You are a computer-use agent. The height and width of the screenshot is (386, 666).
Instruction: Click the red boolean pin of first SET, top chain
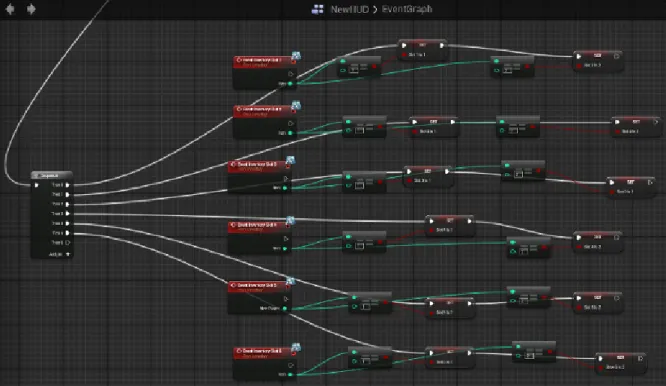[x=404, y=55]
